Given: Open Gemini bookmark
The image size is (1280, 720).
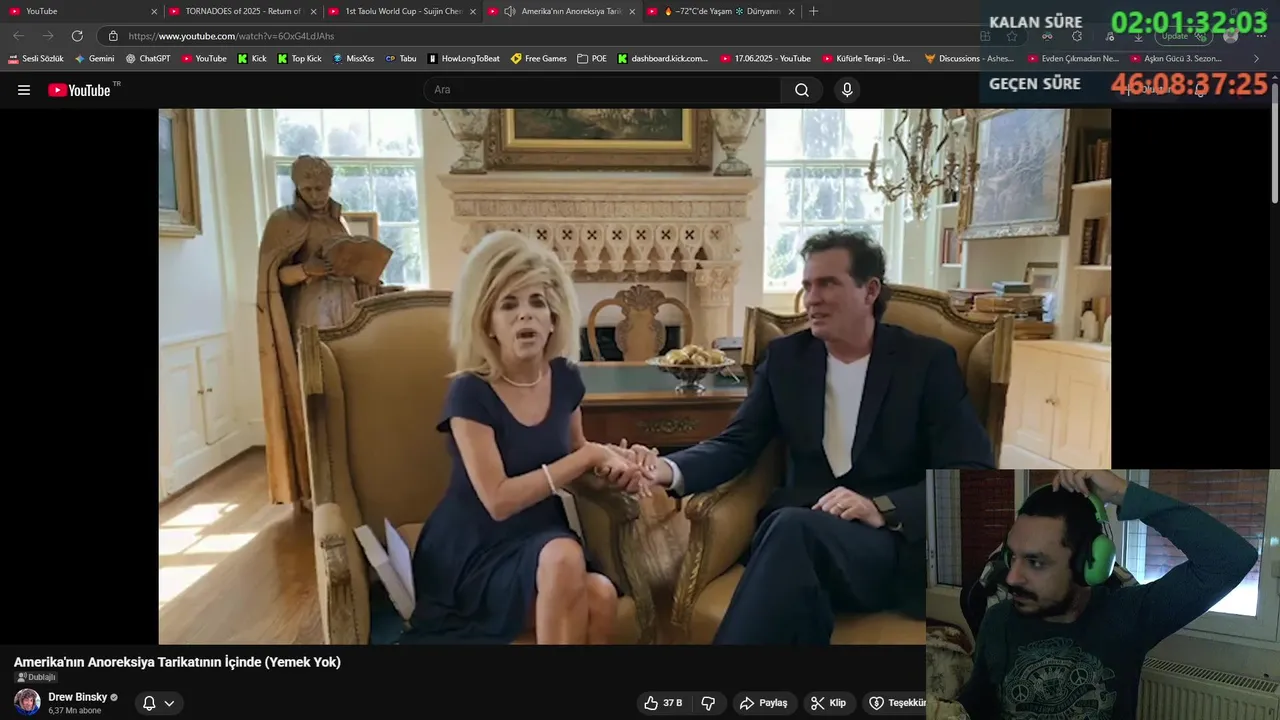Looking at the screenshot, I should pyautogui.click(x=95, y=59).
